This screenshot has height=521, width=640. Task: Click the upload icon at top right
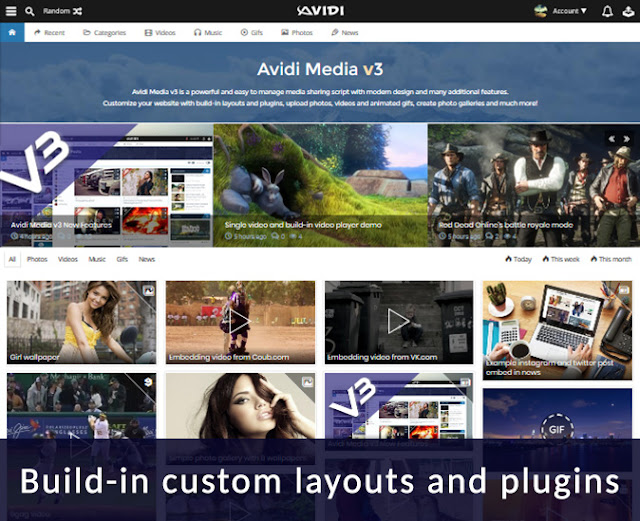(x=628, y=11)
